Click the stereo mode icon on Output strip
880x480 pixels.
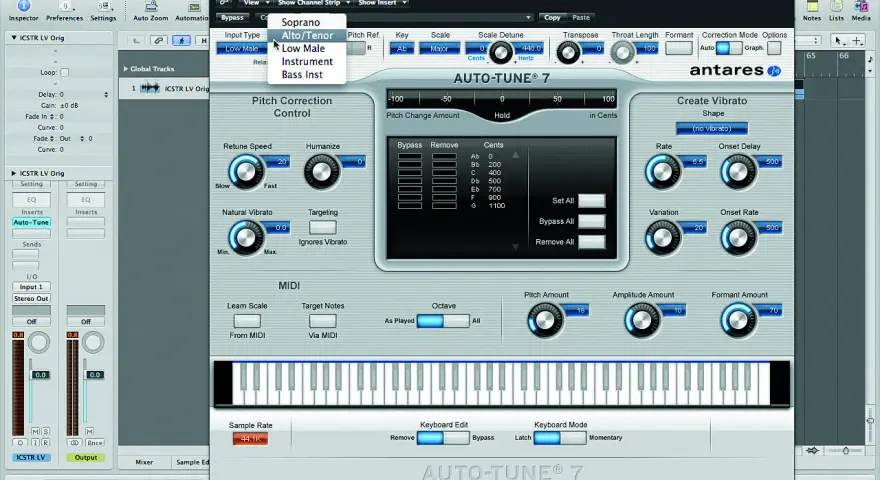click(74, 442)
